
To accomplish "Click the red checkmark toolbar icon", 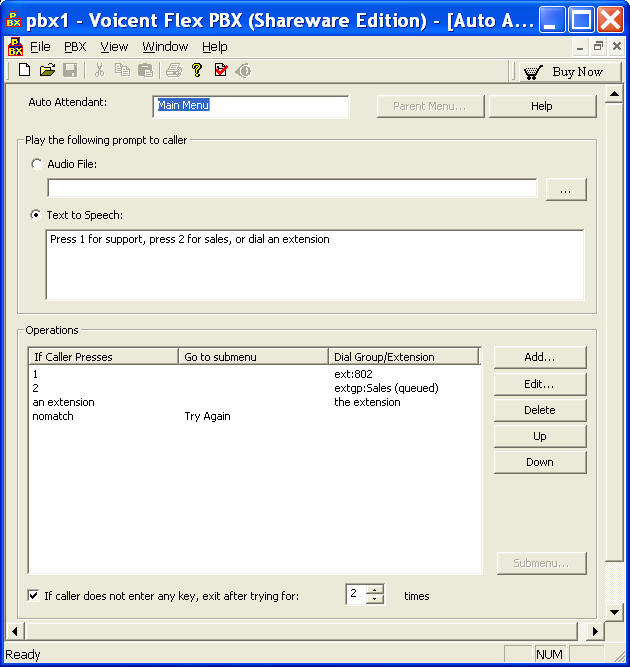I will coord(221,70).
